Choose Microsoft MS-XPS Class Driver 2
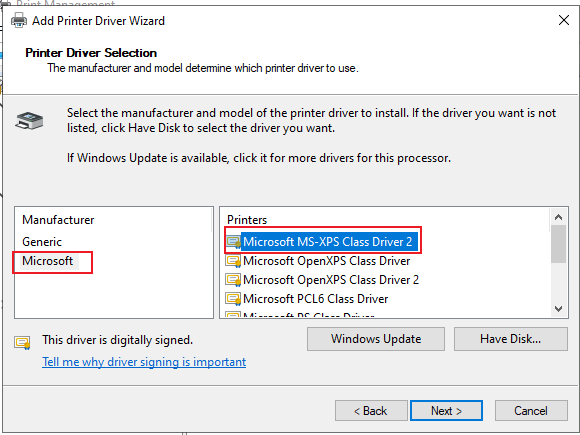Screen dimensions: 580x435 [x=327, y=242]
